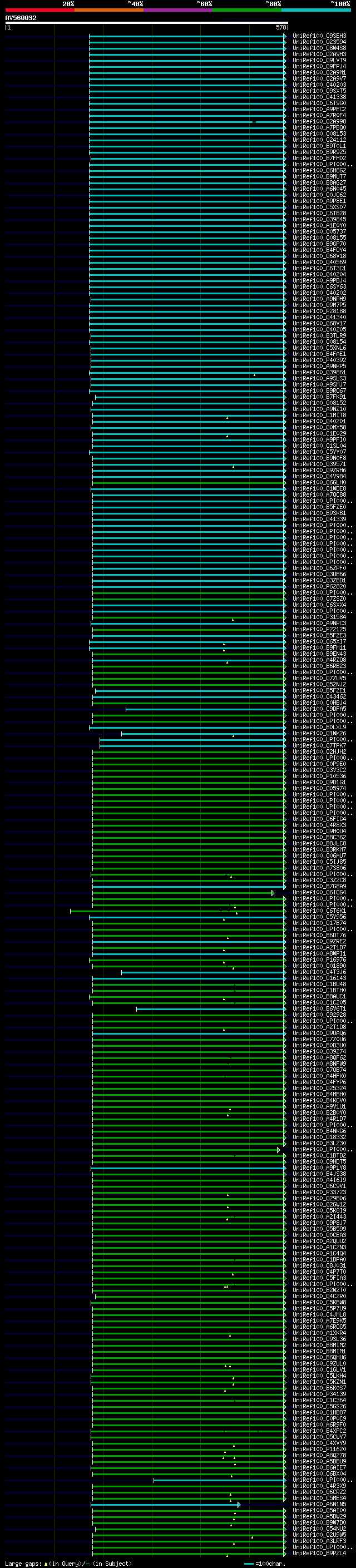The image size is (356, 1568).
Task: Click label UniRef100_P22125
Action: [x=319, y=630]
